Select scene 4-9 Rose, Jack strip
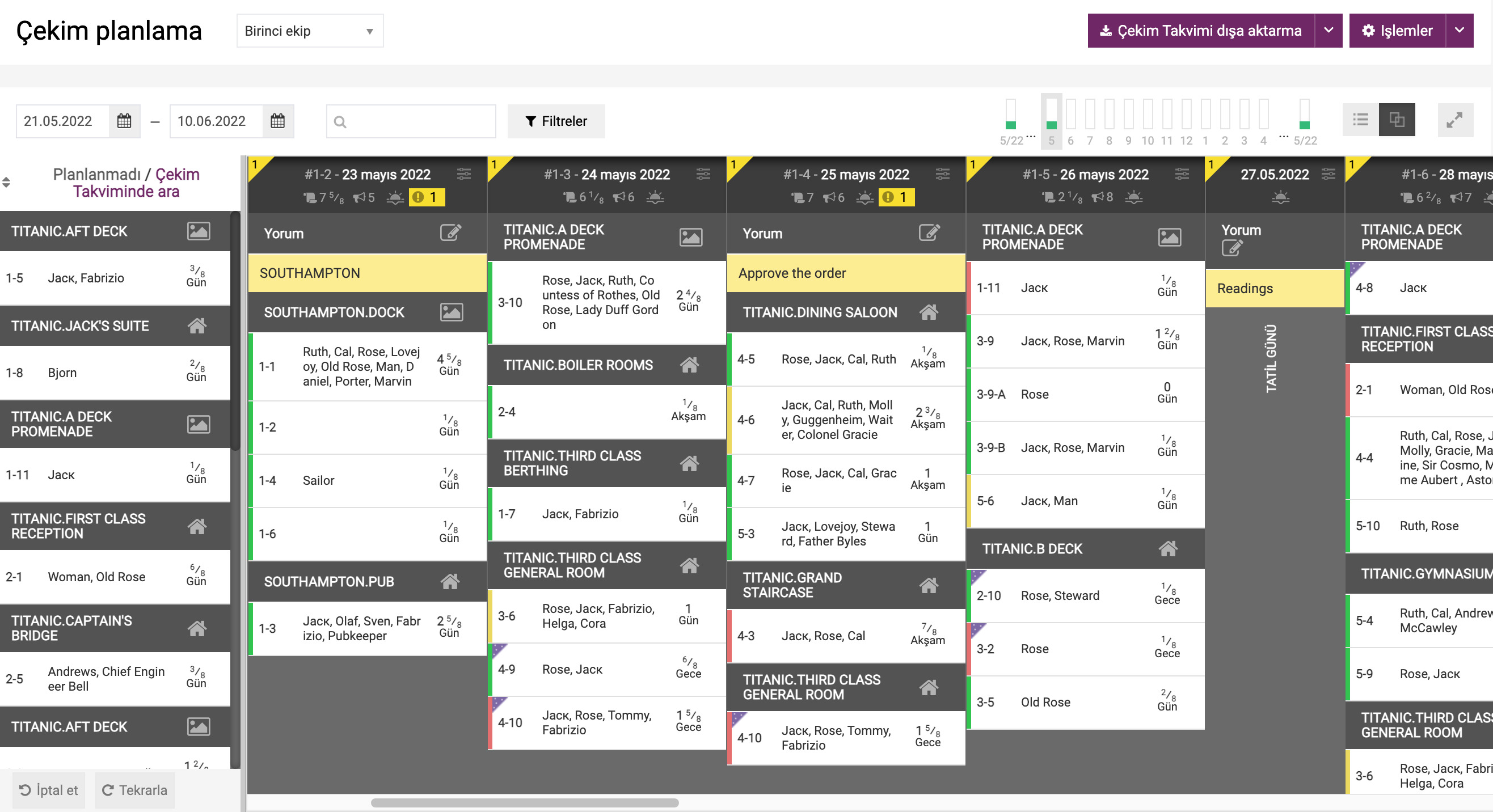Screen dimensions: 1493x812 (x=607, y=670)
